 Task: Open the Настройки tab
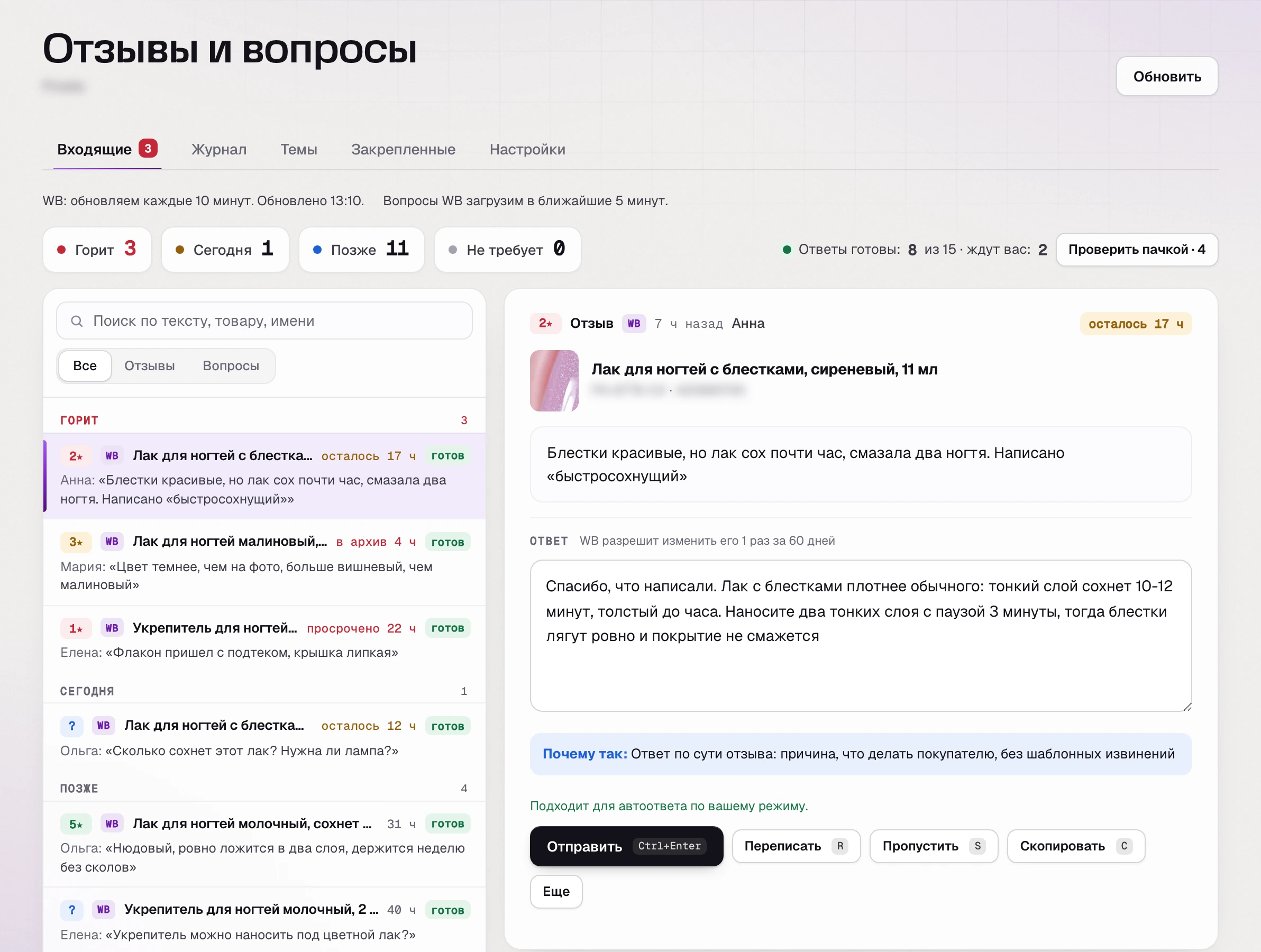527,149
